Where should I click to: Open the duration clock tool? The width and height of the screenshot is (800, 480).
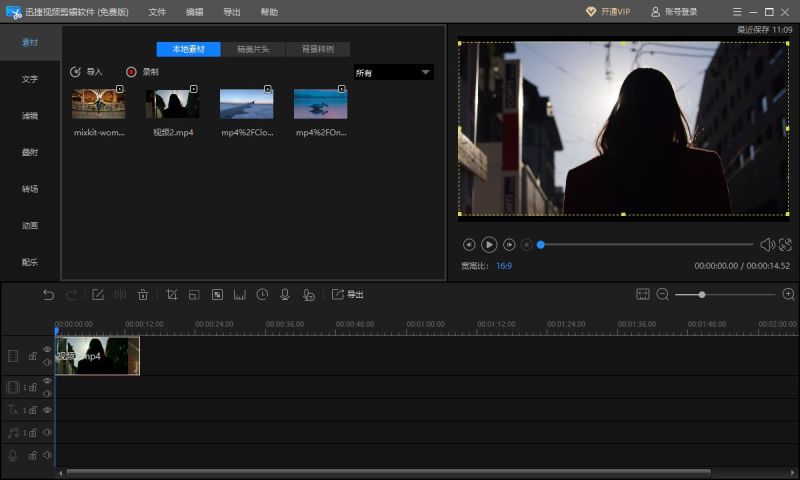click(x=262, y=295)
